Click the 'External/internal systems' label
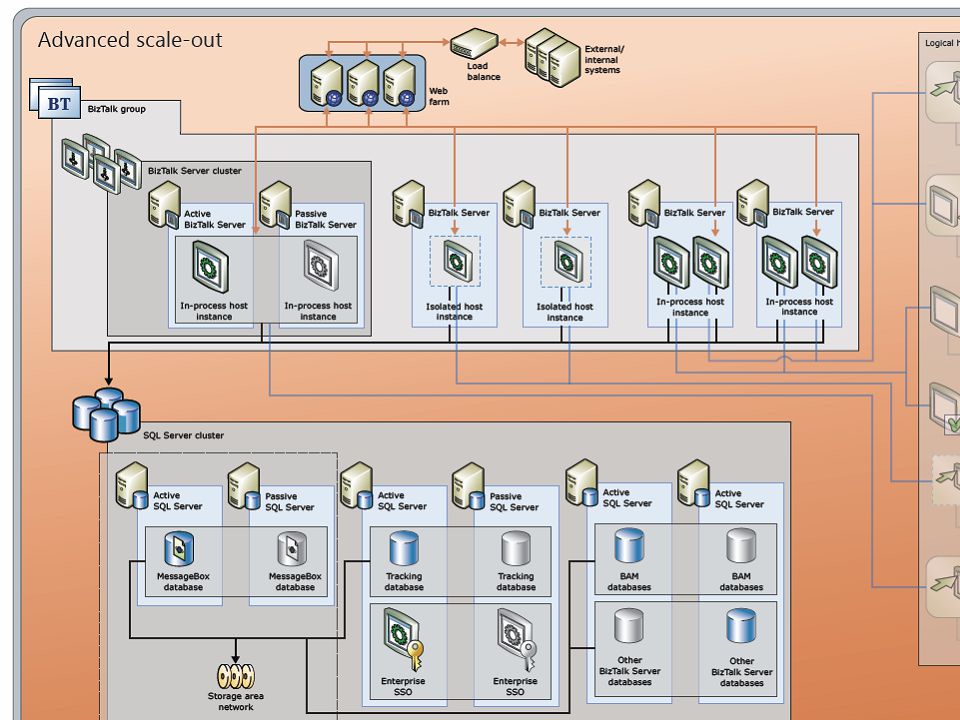This screenshot has height=720, width=960. (x=604, y=59)
